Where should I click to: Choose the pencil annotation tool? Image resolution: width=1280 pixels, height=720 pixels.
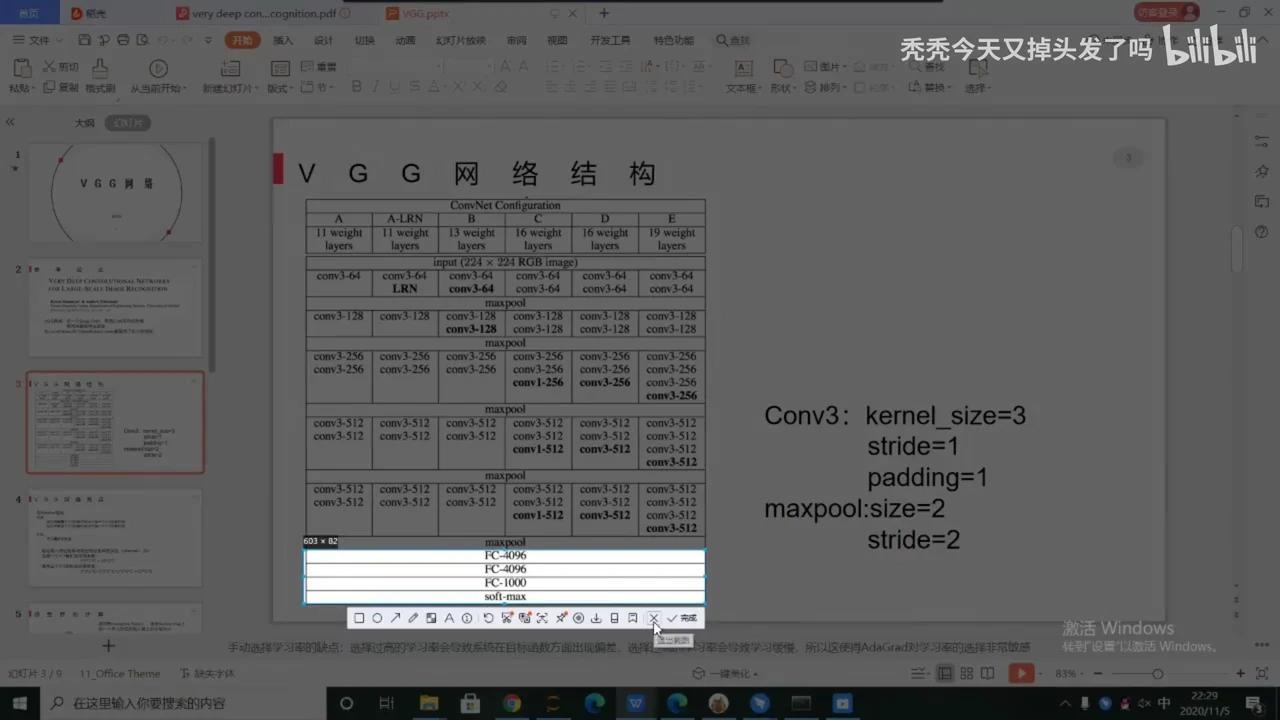click(x=412, y=617)
